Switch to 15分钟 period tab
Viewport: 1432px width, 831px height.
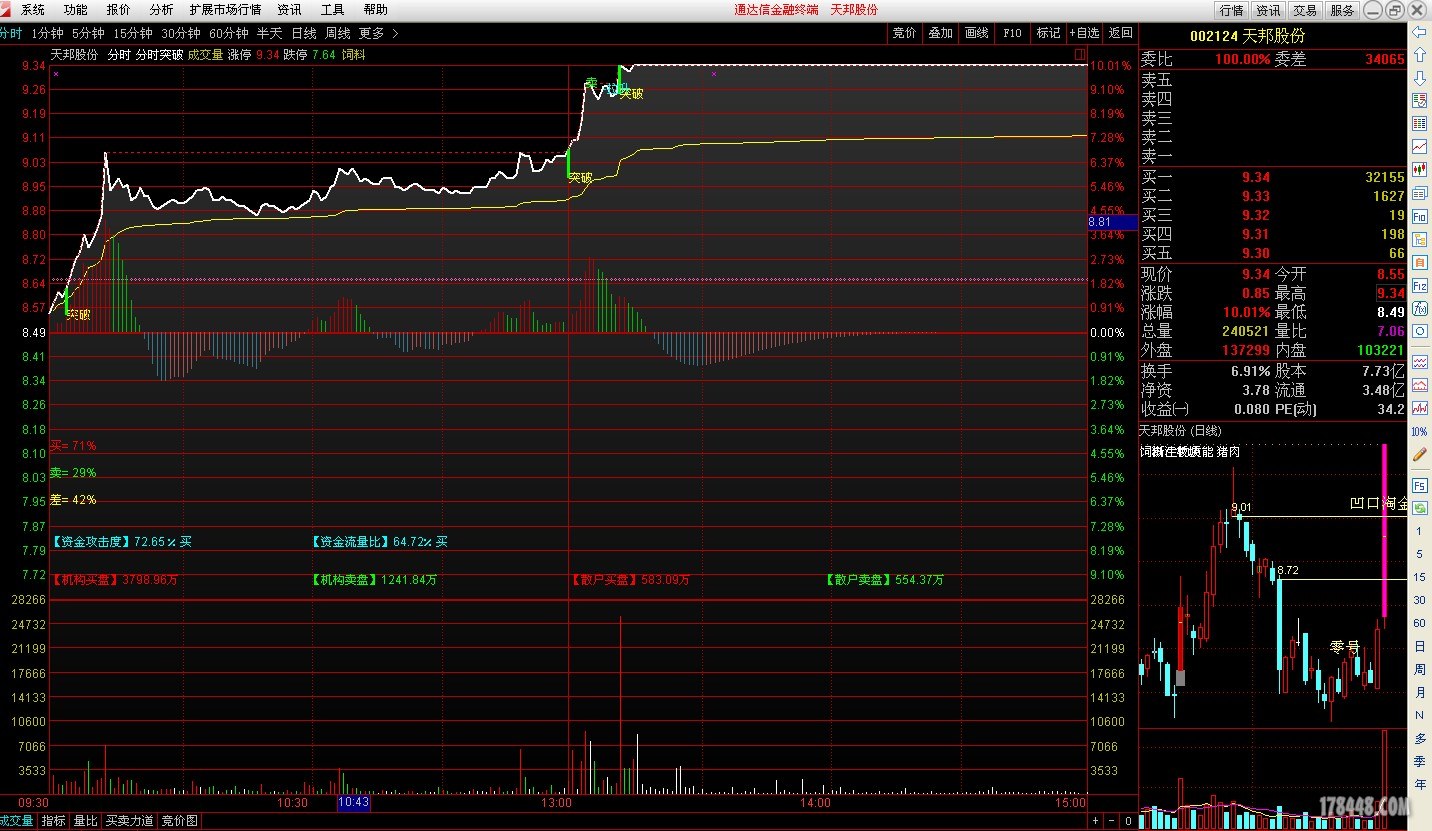pyautogui.click(x=133, y=33)
